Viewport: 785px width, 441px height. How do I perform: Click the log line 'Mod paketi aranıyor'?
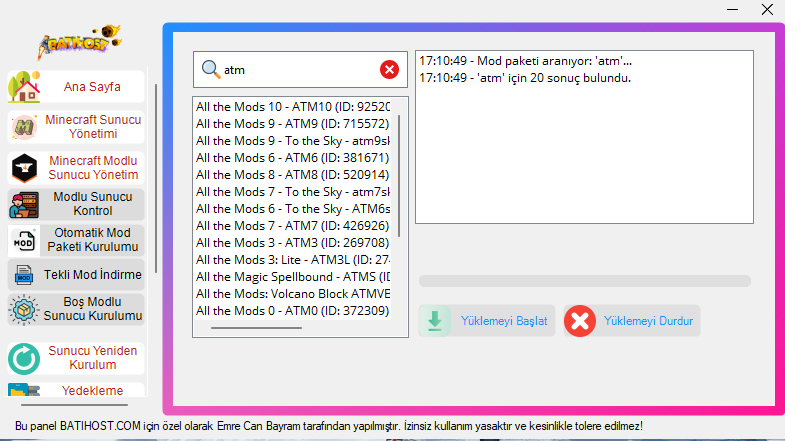(x=525, y=61)
